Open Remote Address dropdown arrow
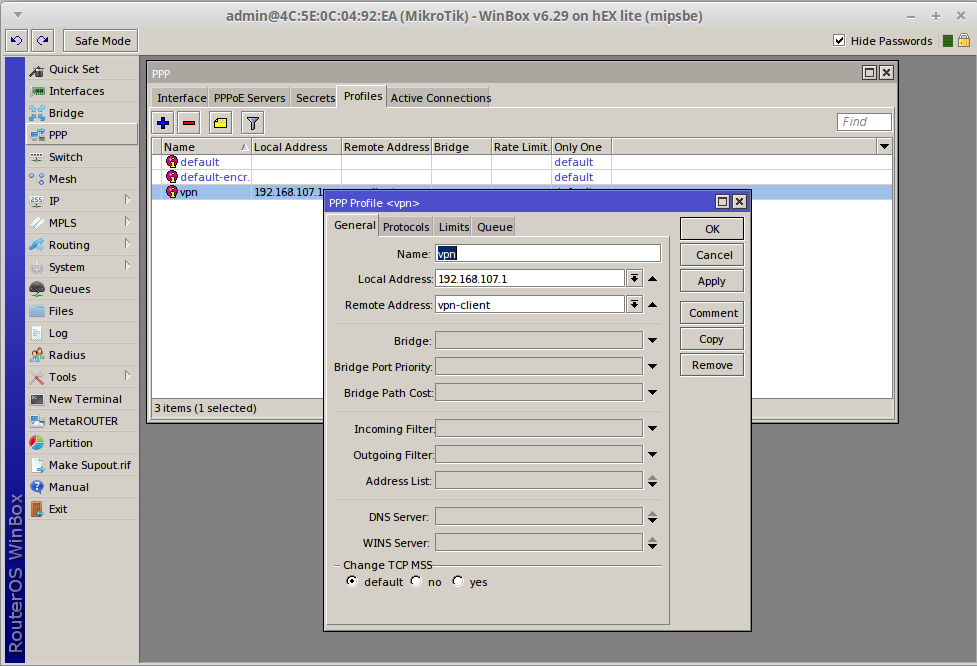This screenshot has width=977, height=666. (x=634, y=305)
